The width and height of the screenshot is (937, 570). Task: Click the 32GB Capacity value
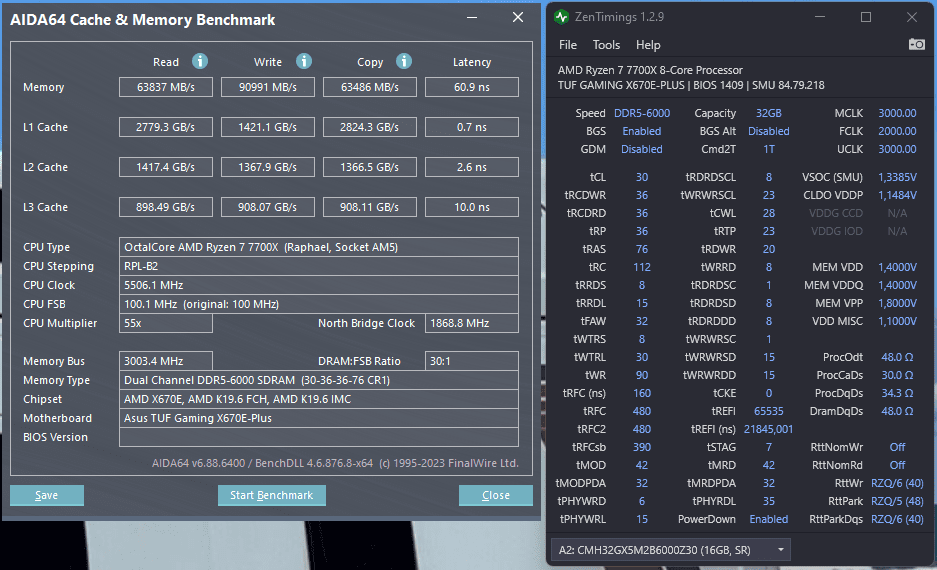[768, 113]
